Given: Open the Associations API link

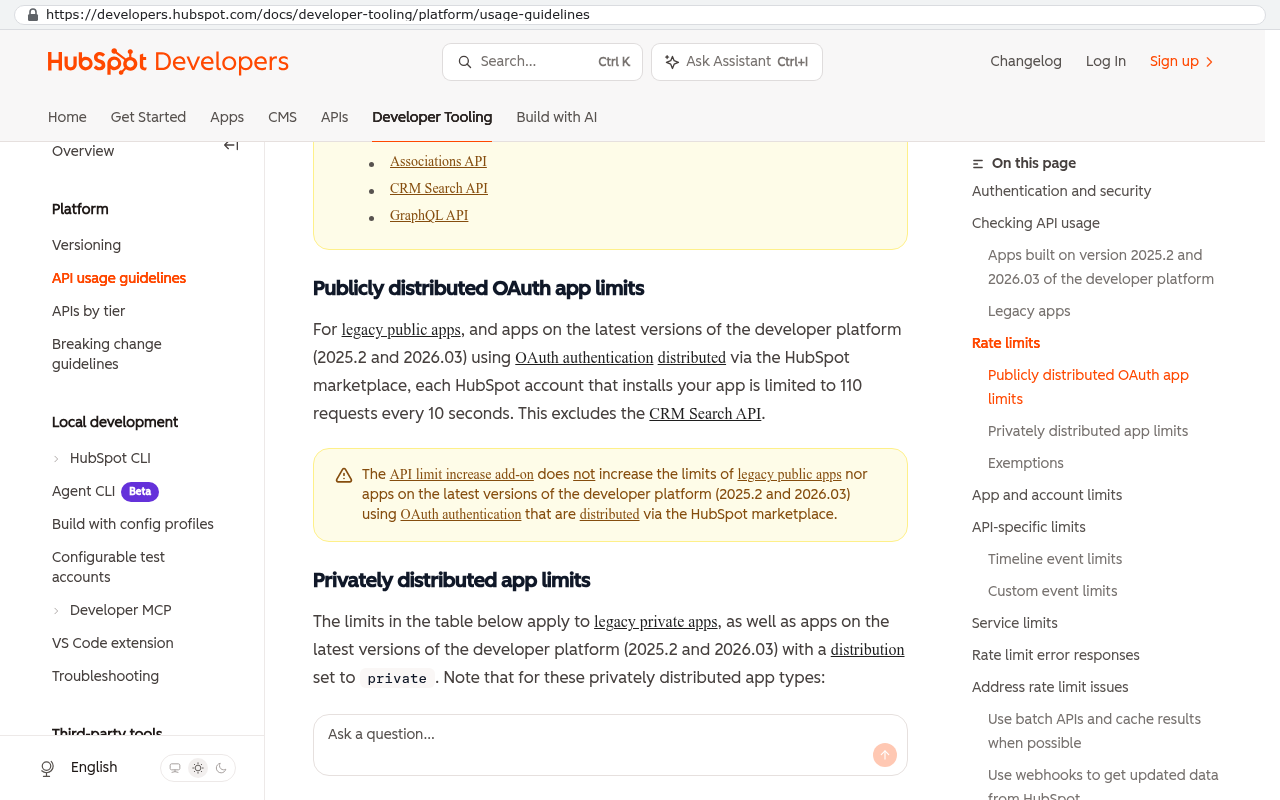Looking at the screenshot, I should point(438,161).
